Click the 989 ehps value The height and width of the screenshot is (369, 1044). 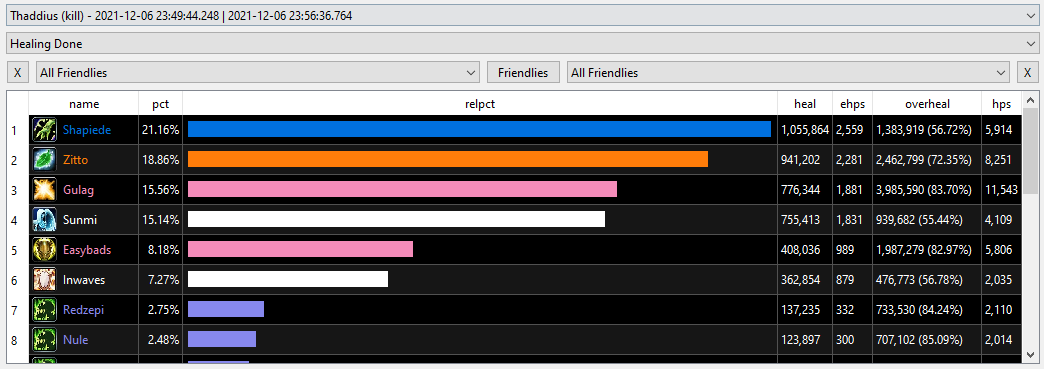pyautogui.click(x=846, y=250)
